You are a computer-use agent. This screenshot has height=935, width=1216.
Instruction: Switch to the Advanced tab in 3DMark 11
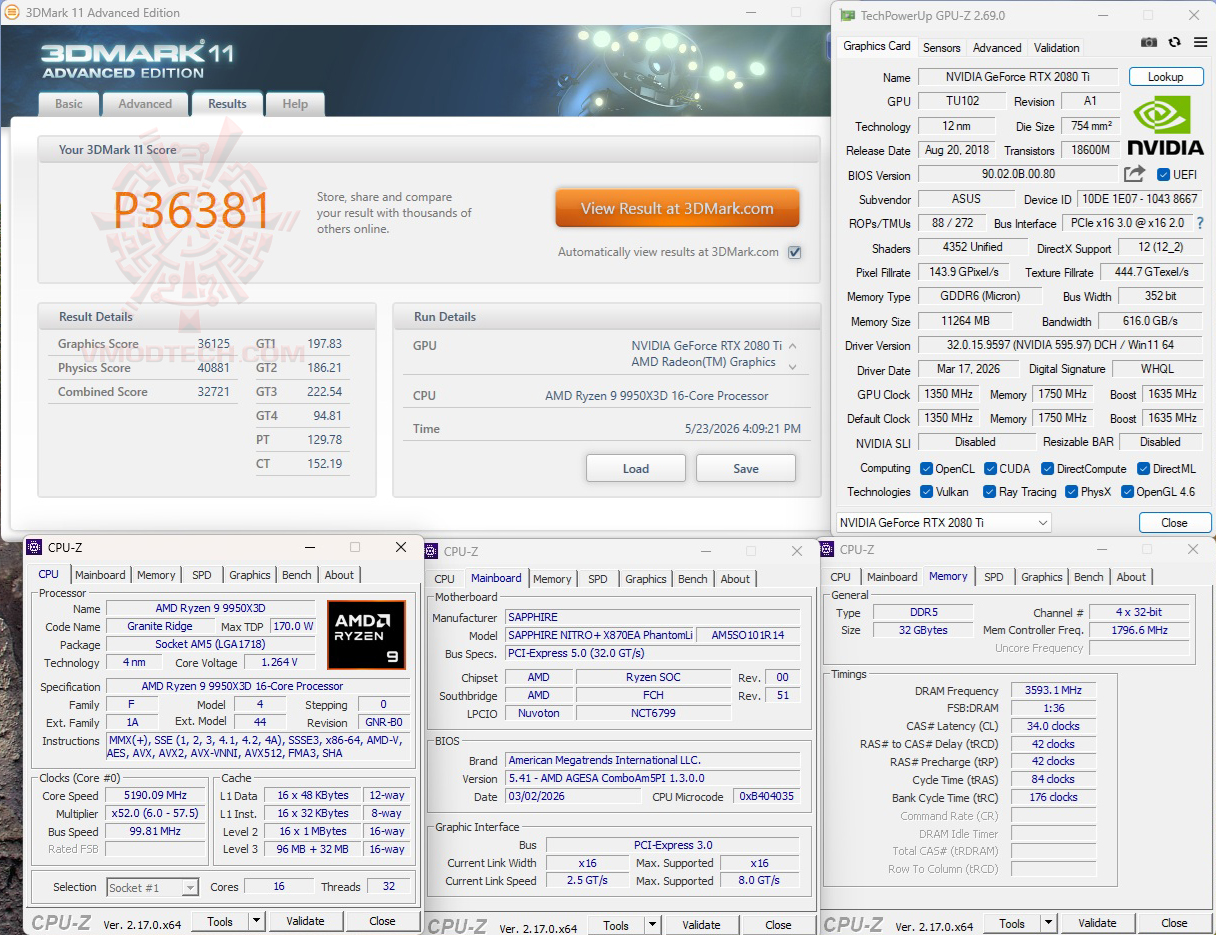145,104
